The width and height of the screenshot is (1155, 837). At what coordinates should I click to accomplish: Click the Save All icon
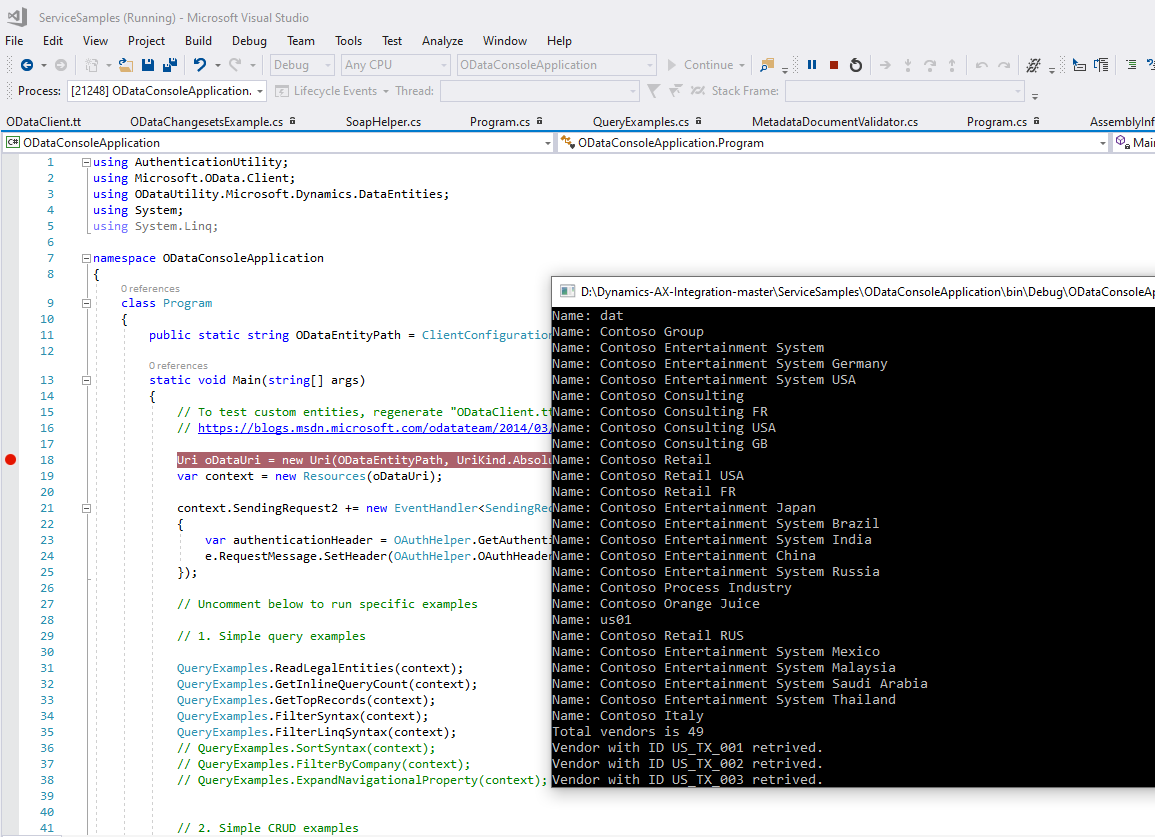coord(170,65)
